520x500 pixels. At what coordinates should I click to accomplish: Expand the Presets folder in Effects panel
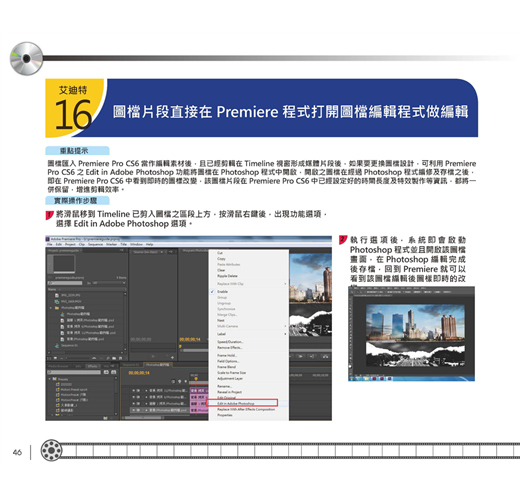point(50,379)
